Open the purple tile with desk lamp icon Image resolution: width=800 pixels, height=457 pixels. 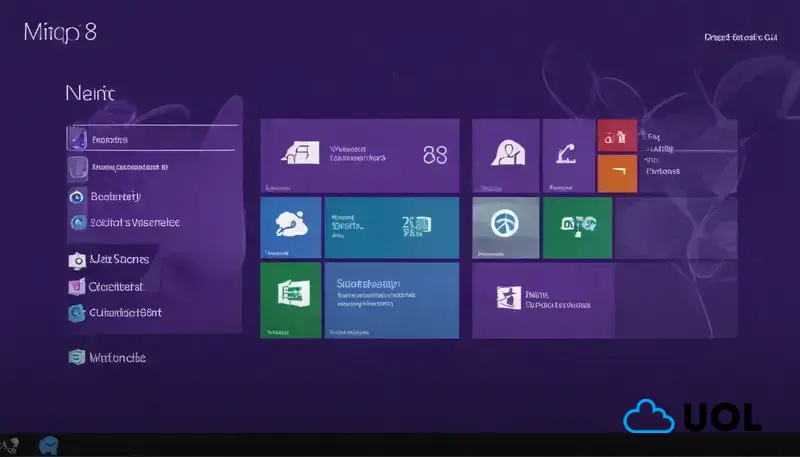[x=568, y=156]
